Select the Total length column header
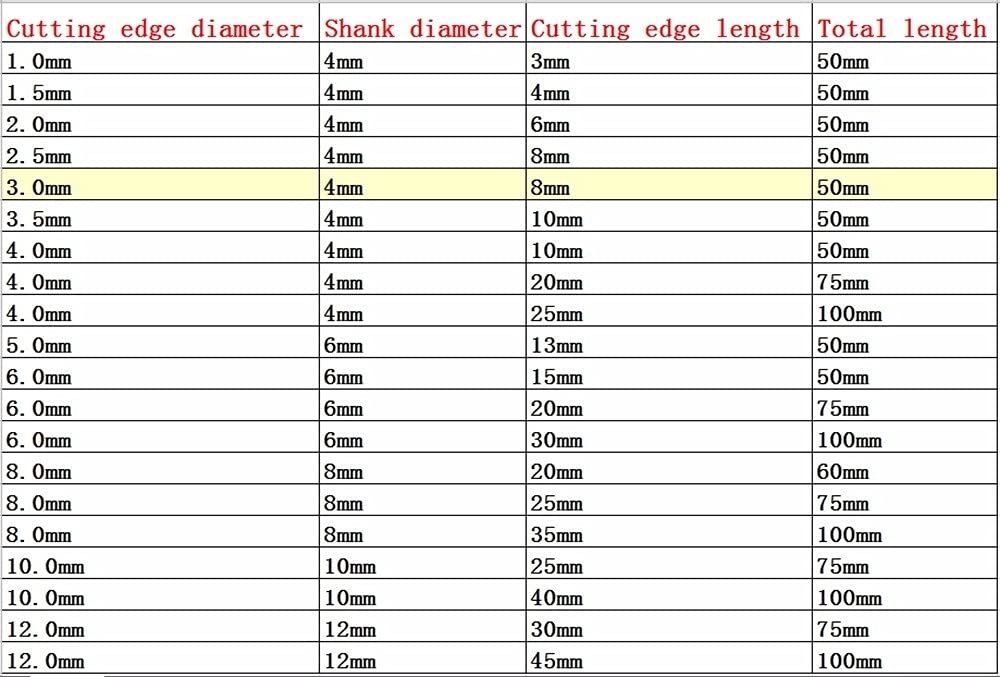This screenshot has width=1000, height=677. pyautogui.click(x=902, y=29)
